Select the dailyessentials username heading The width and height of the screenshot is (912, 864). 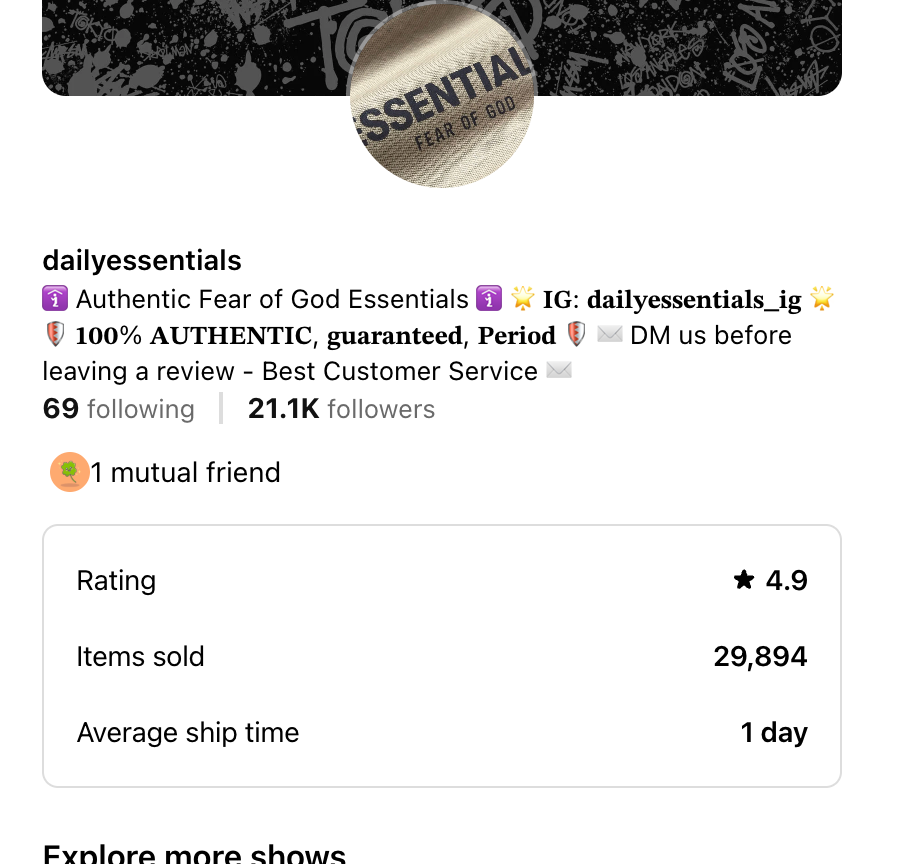(142, 261)
